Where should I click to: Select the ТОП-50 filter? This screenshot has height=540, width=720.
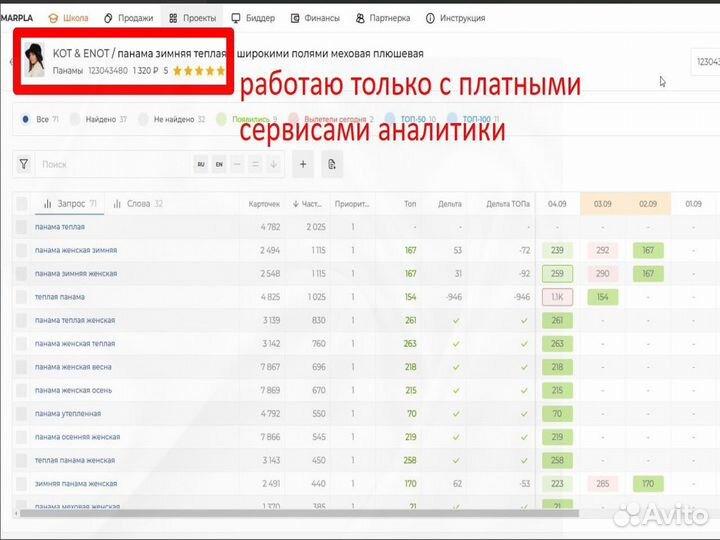410,119
